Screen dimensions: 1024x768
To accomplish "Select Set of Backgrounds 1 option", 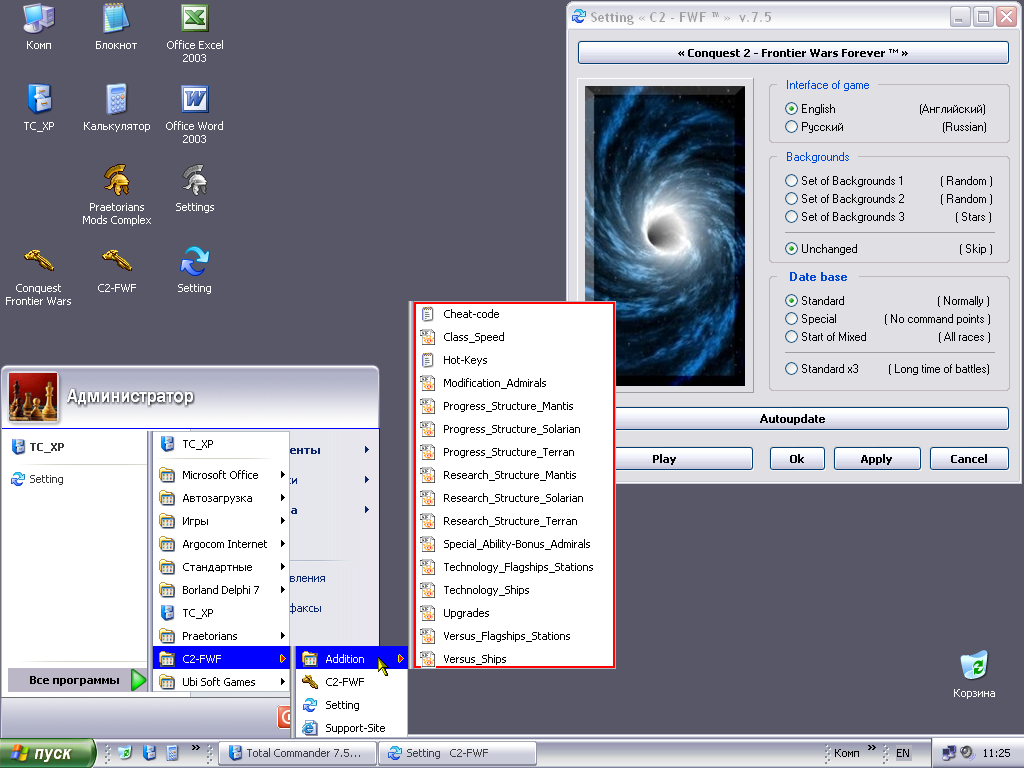I will coord(792,180).
